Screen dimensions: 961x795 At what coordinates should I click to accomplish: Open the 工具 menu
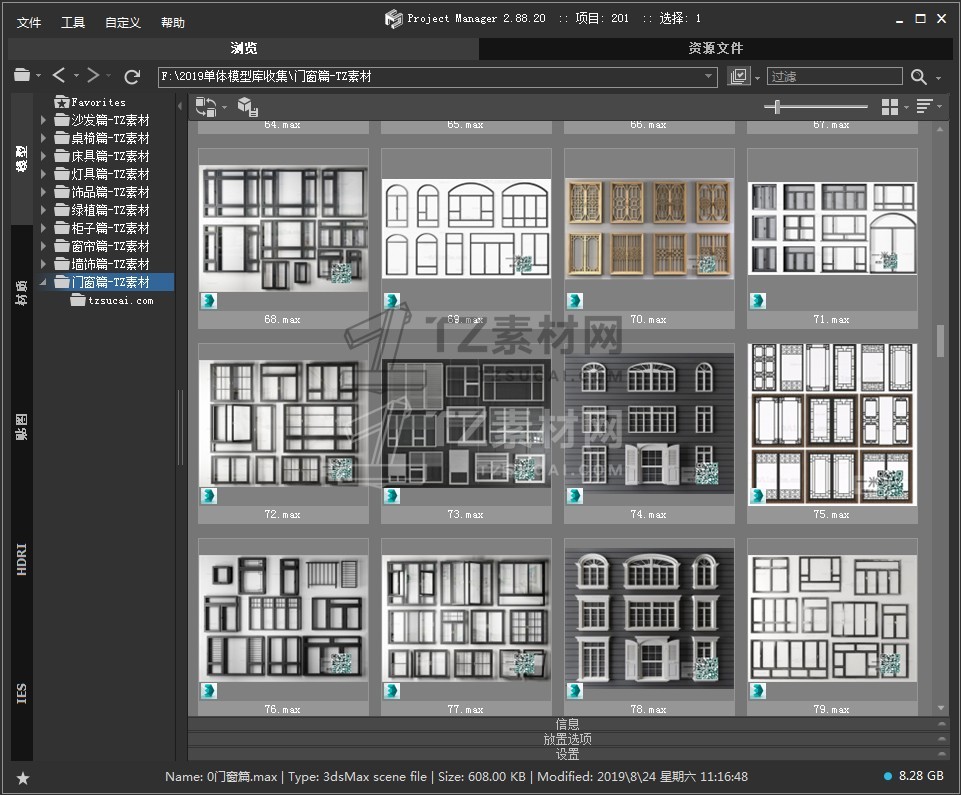coord(73,23)
